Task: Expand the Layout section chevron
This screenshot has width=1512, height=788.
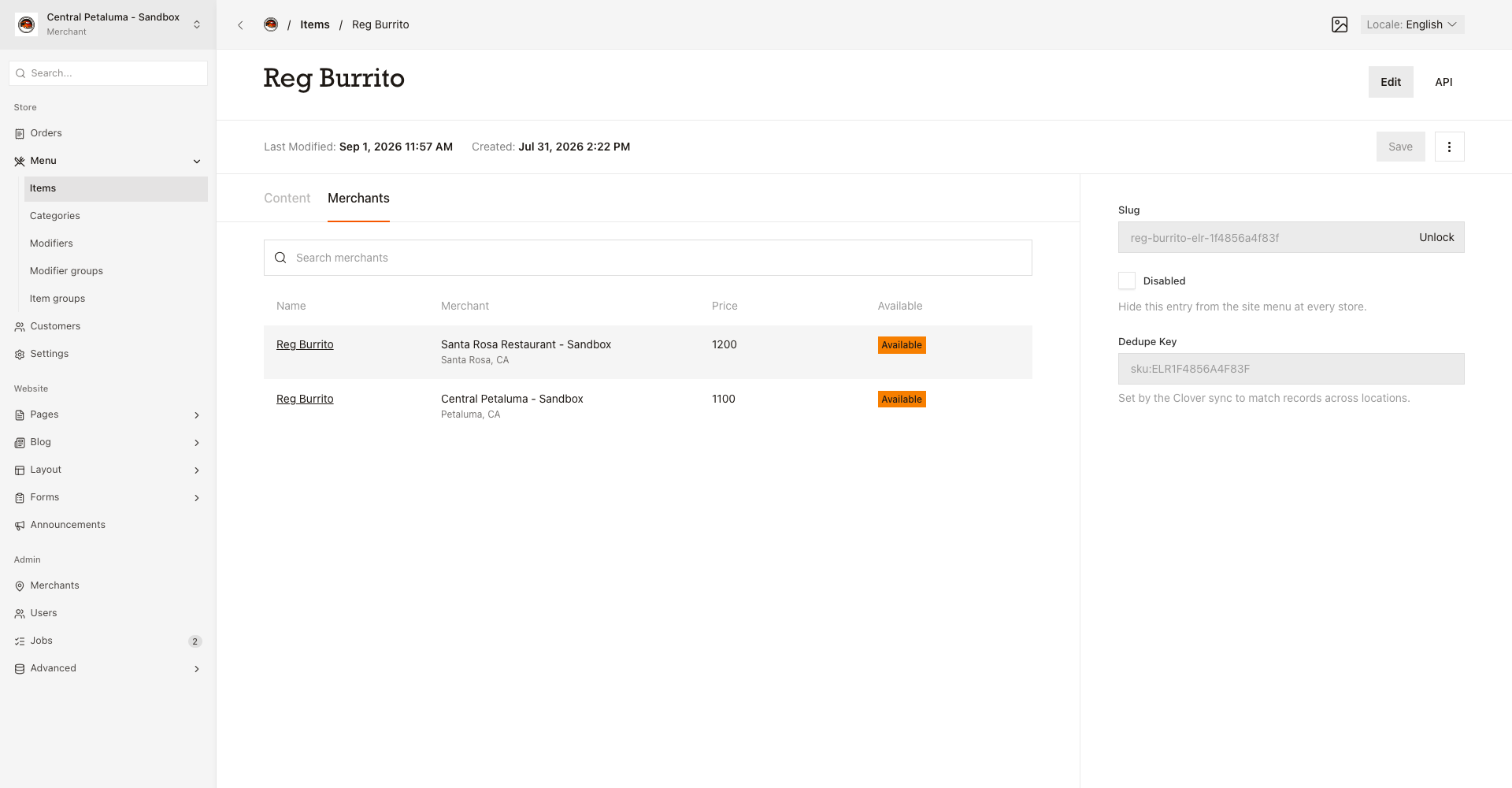Action: [x=197, y=470]
